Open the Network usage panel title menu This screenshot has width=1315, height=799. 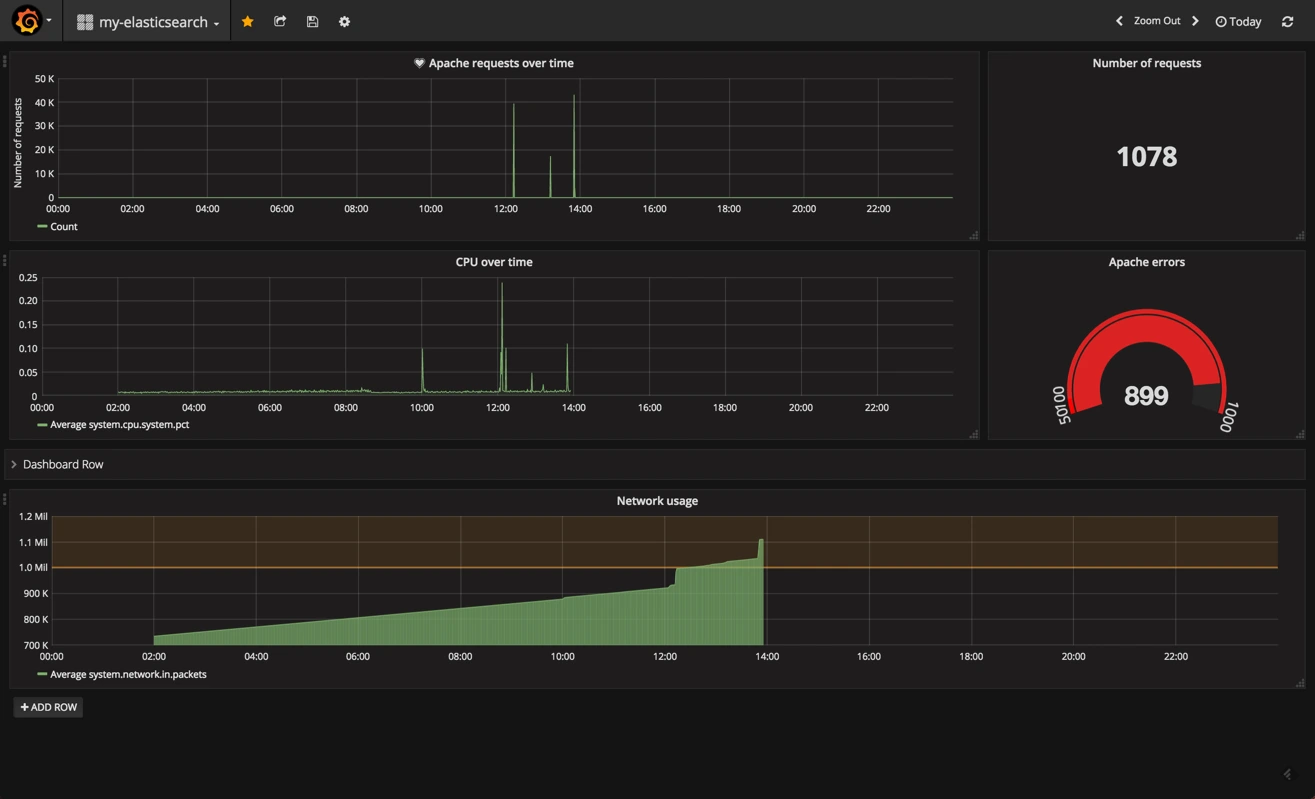click(657, 500)
